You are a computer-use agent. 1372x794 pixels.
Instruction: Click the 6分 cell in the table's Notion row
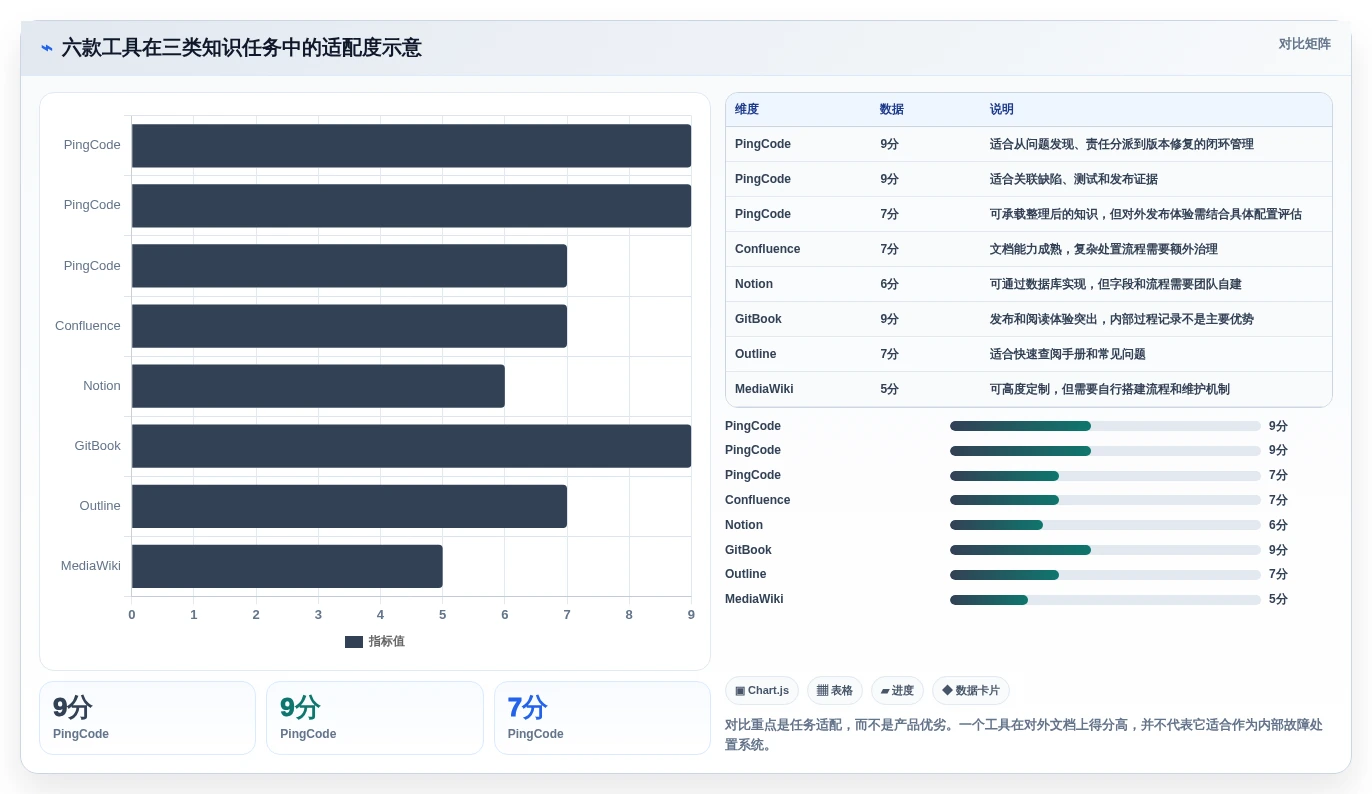pos(890,284)
